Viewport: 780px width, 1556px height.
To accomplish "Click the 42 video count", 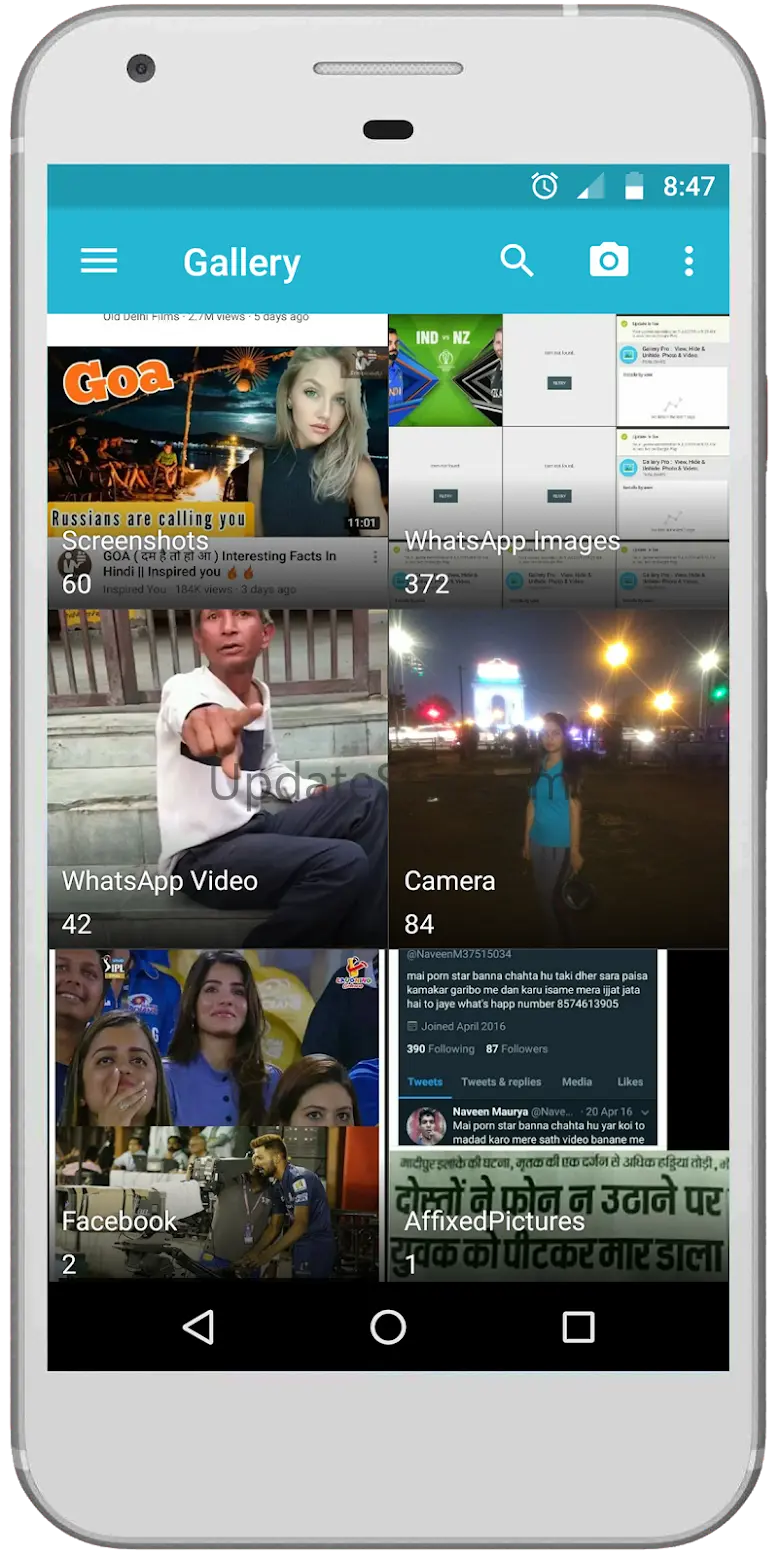I will [77, 924].
